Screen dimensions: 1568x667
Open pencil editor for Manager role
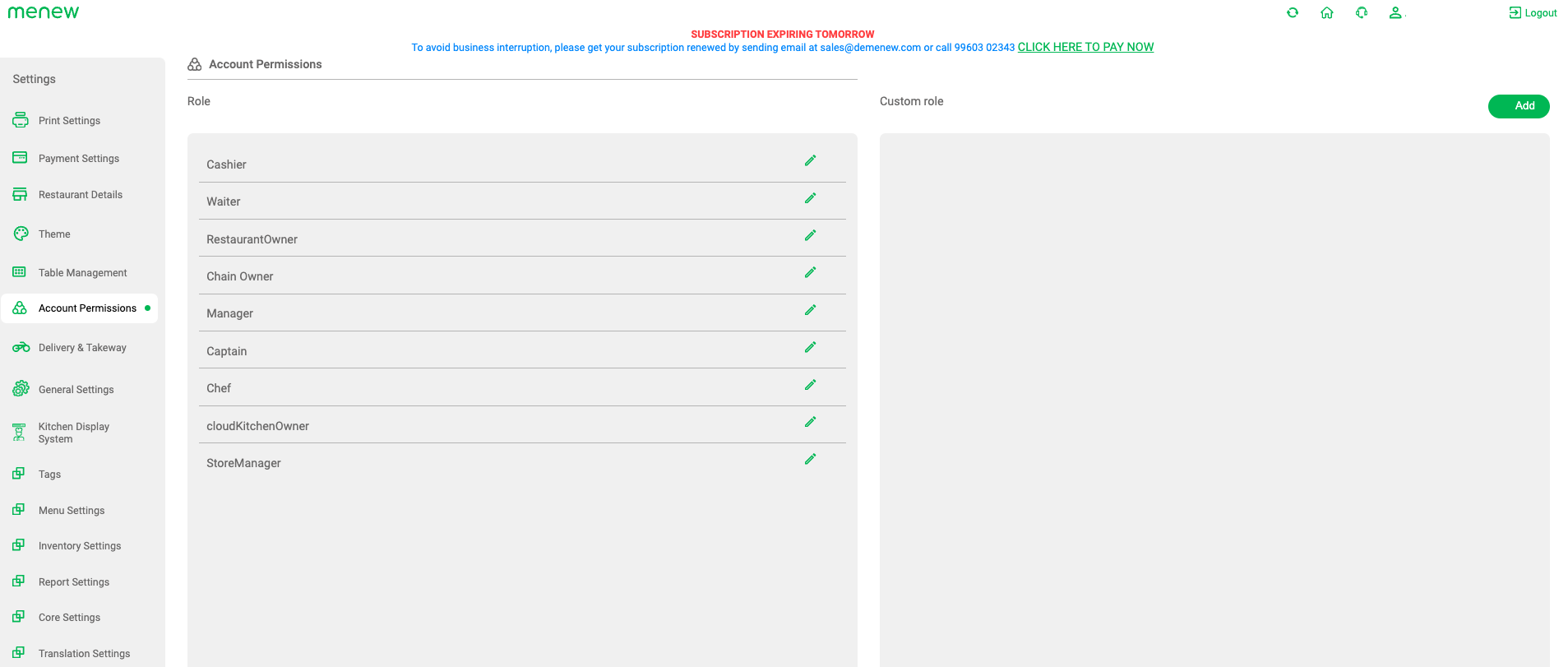pyautogui.click(x=810, y=310)
